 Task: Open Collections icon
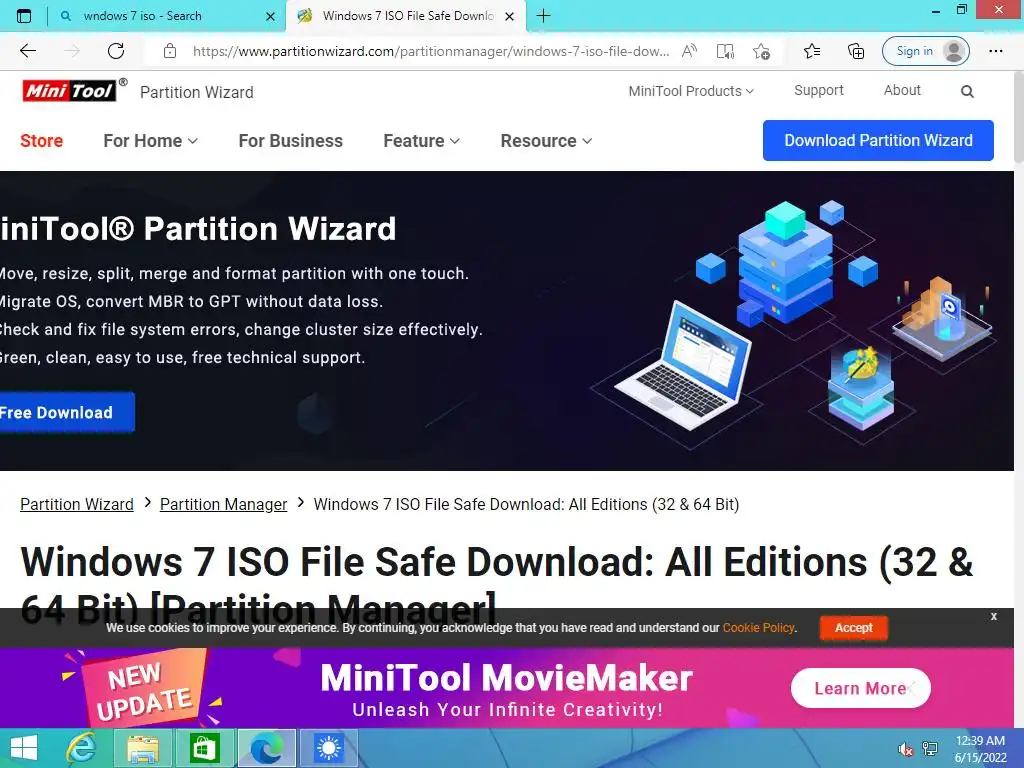point(856,51)
